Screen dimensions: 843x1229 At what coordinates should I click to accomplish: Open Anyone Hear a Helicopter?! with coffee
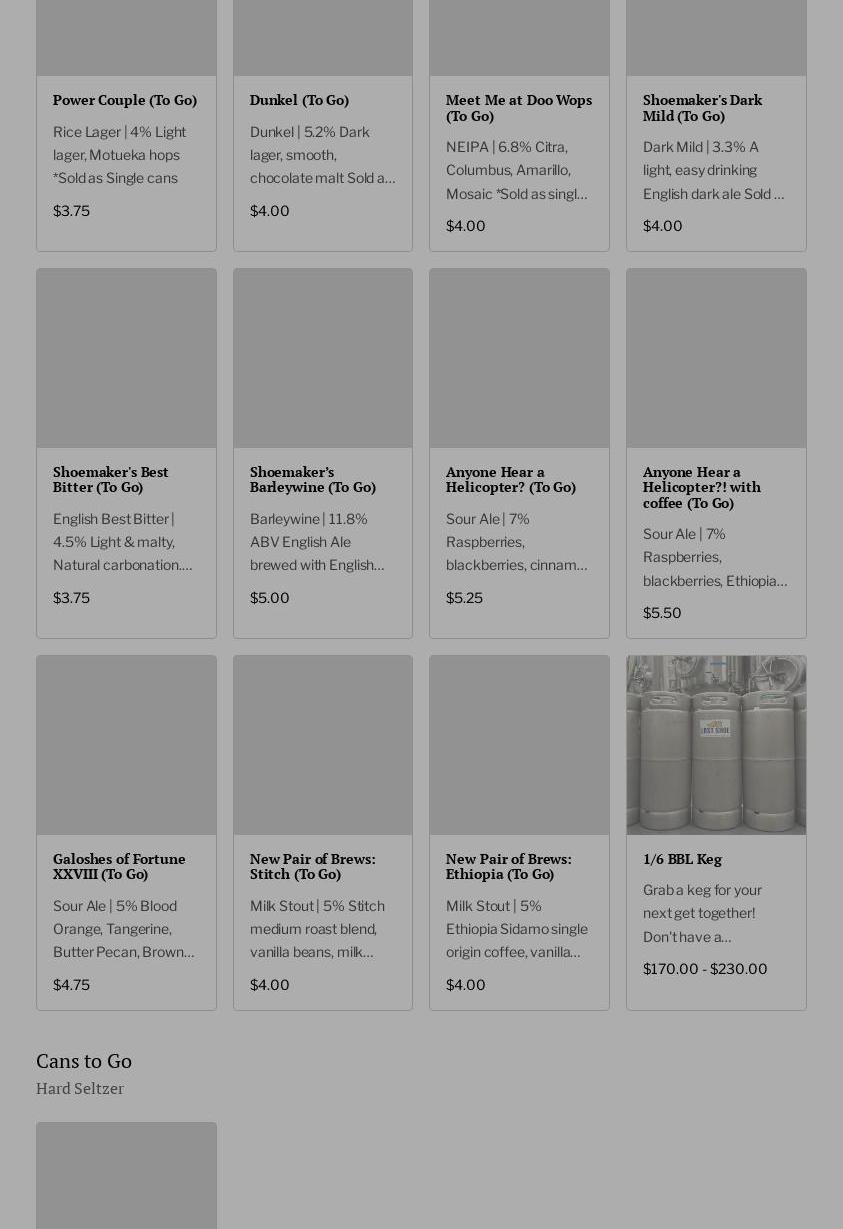click(x=701, y=487)
